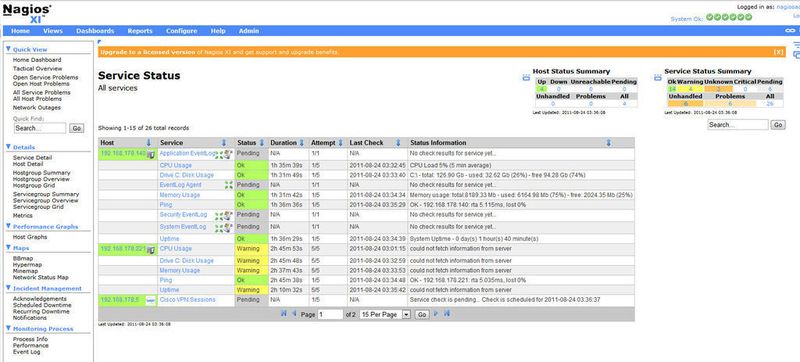Screen dimensions: 800x362
Task: Open Host Graphs in the sidebar
Action: (x=30, y=237)
